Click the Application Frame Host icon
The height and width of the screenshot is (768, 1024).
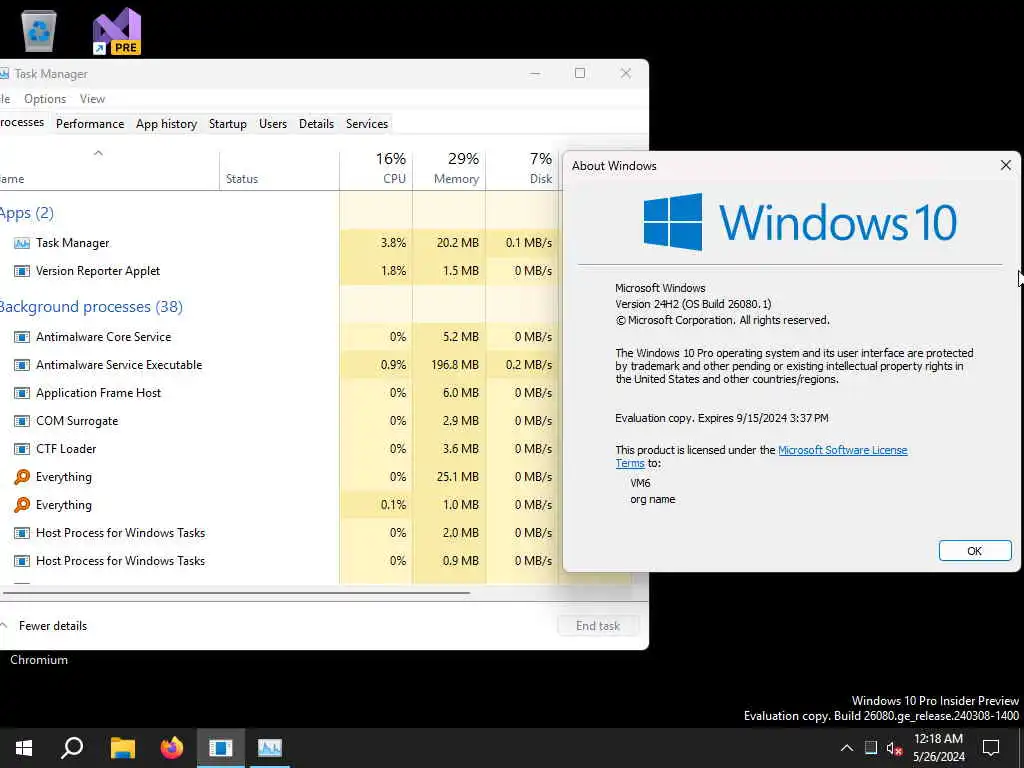pos(22,393)
